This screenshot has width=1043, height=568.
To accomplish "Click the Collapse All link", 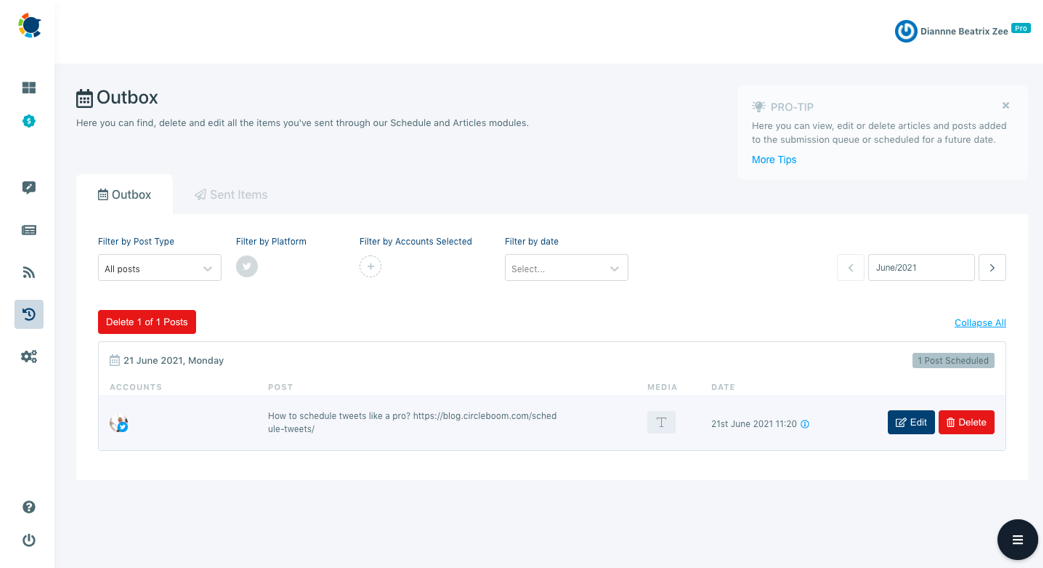I will point(980,323).
